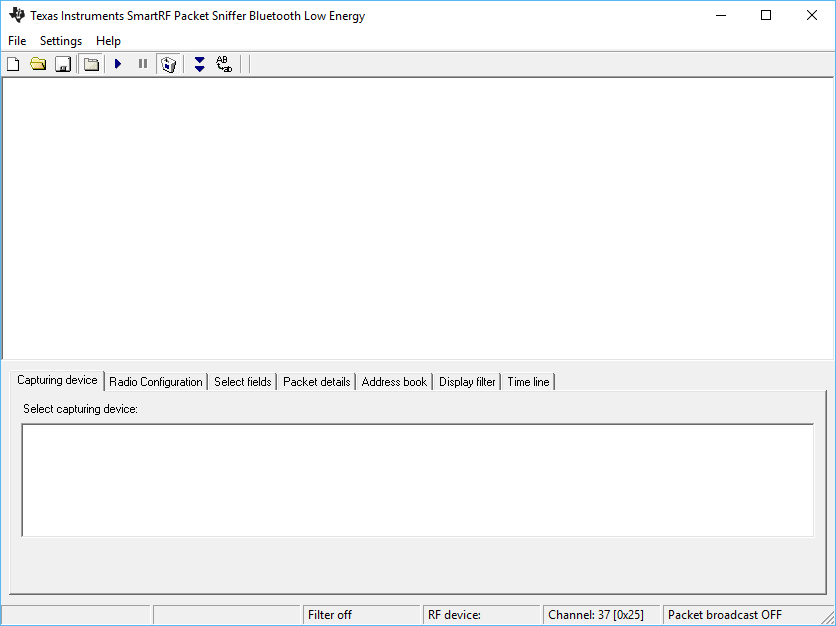The image size is (836, 626).
Task: Toggle auto-scroll with the double down-arrow icon
Action: pos(199,65)
